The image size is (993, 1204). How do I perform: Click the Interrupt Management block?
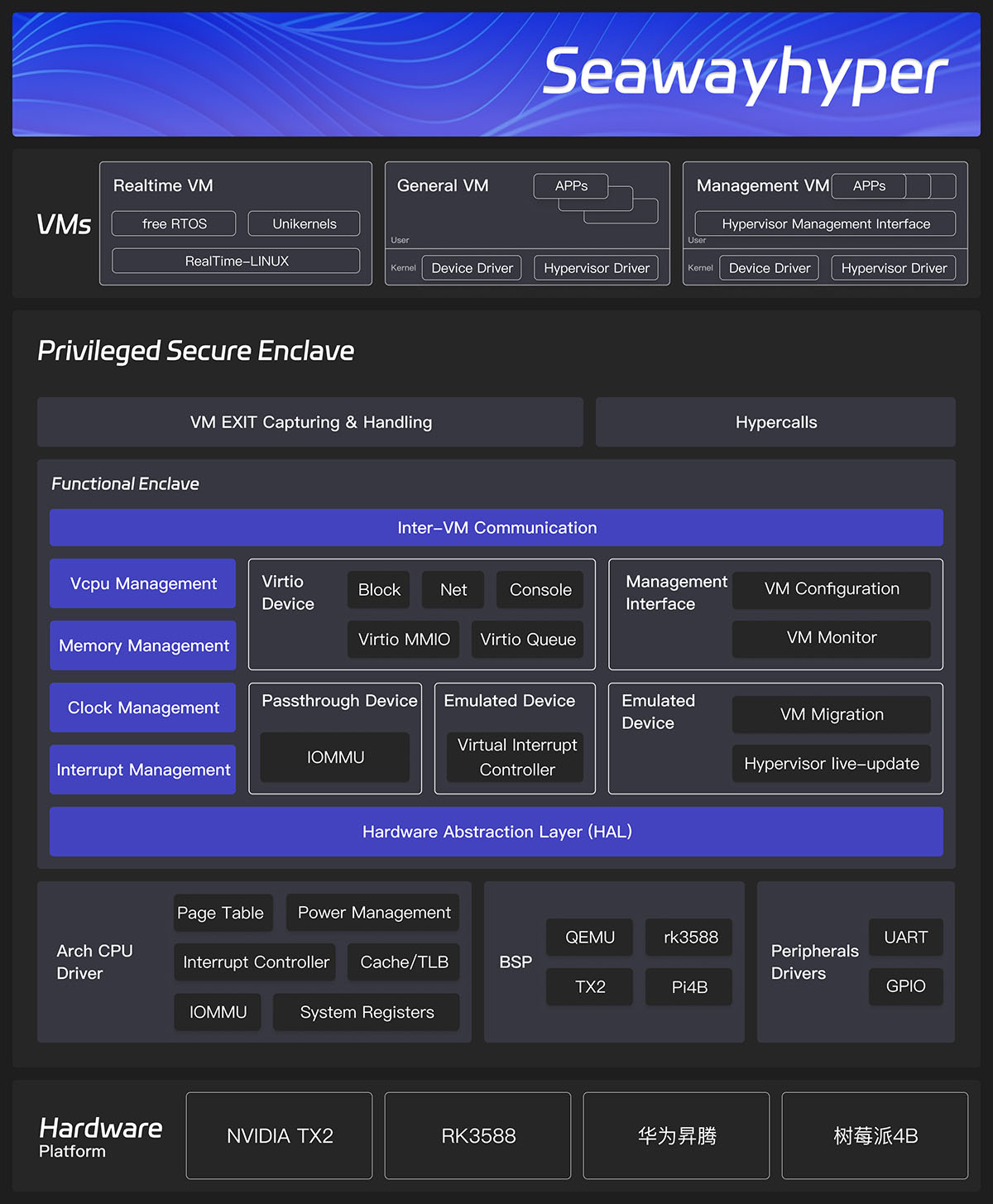point(142,770)
